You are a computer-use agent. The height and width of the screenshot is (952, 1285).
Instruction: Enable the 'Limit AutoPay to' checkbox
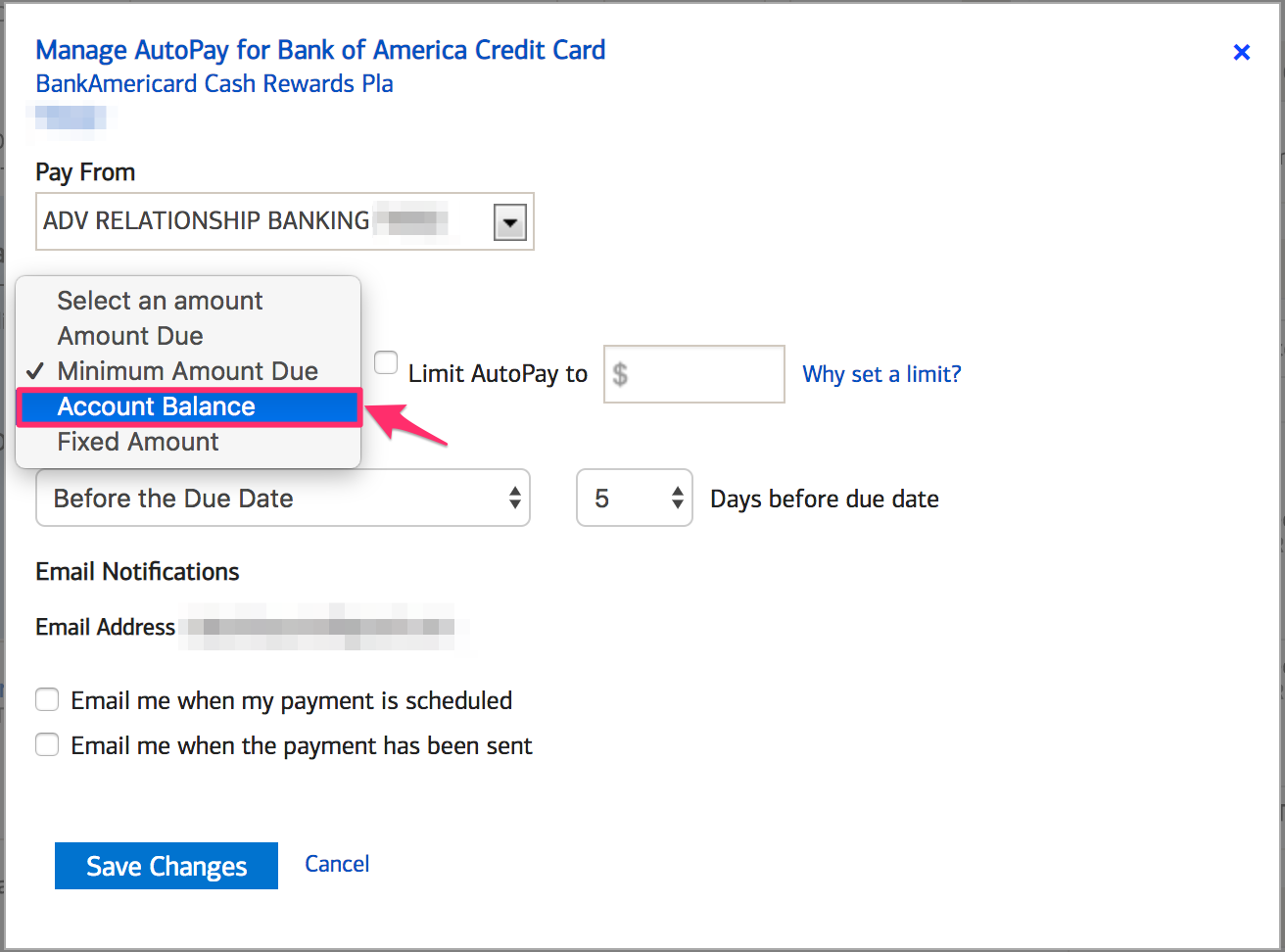pyautogui.click(x=387, y=363)
